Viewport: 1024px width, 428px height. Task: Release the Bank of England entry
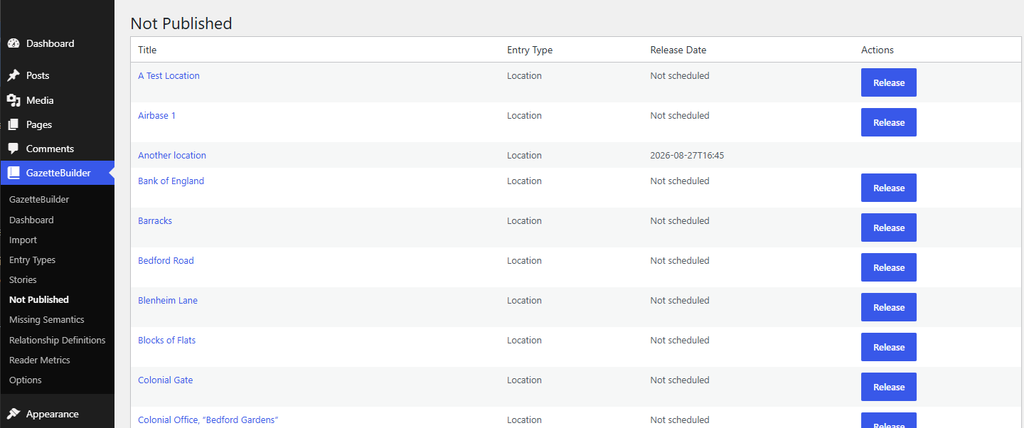pos(888,188)
